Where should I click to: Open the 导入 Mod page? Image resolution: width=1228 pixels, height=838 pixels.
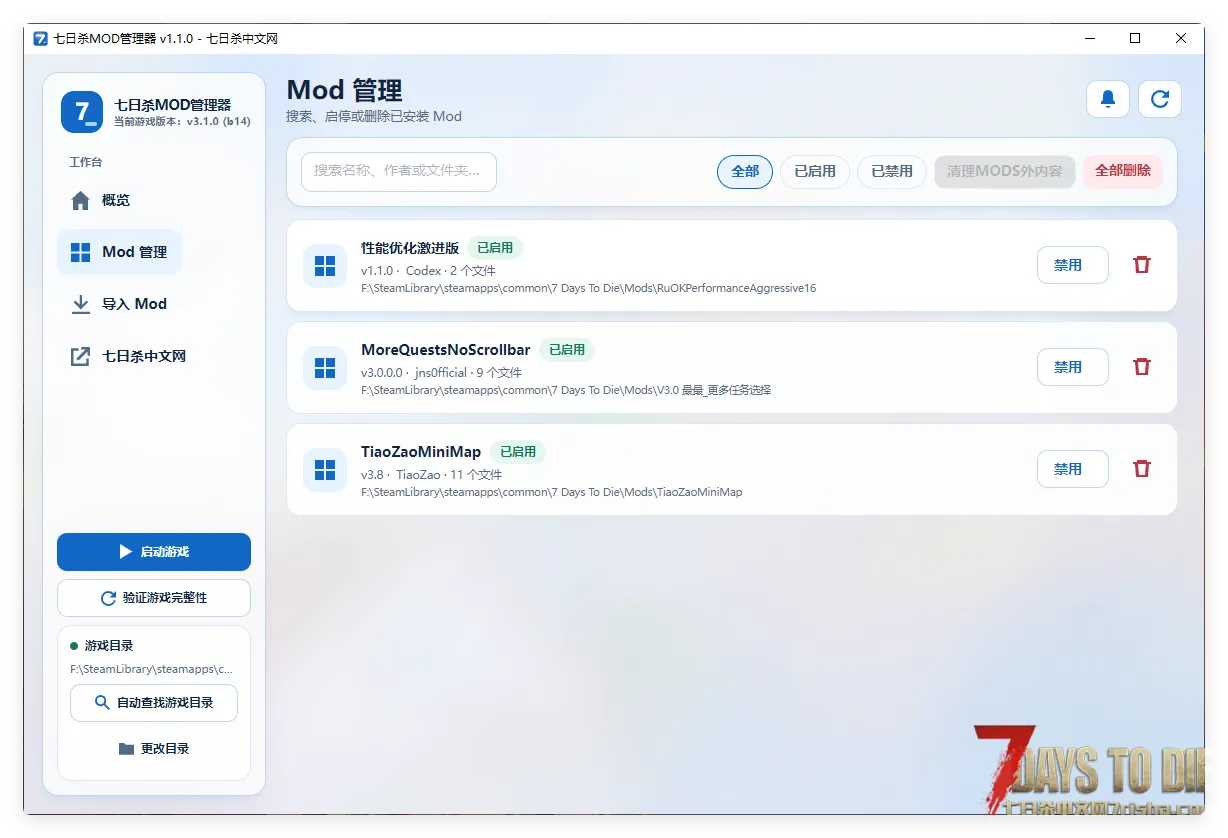[x=119, y=304]
